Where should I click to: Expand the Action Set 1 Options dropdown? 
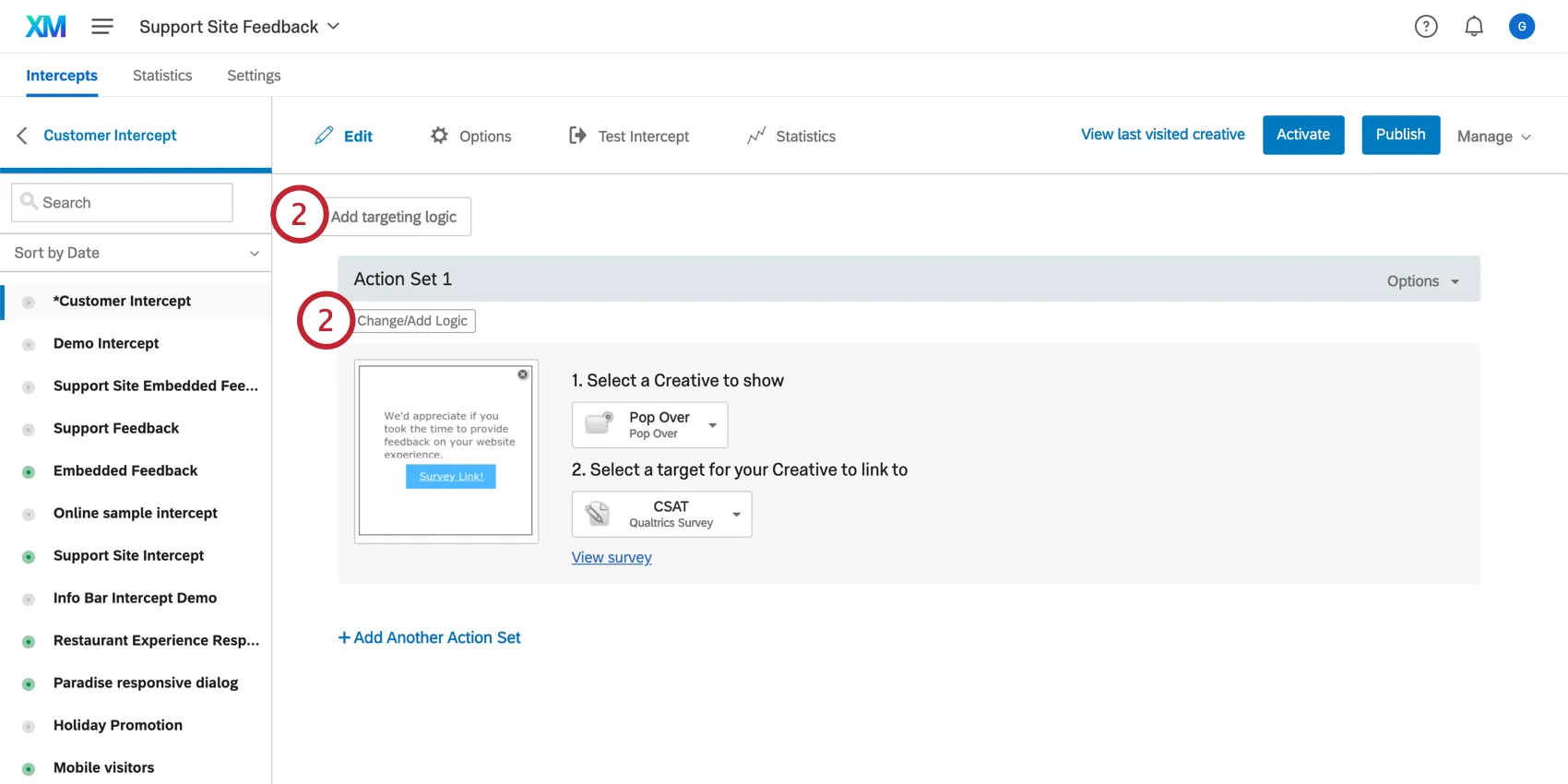click(x=1422, y=280)
